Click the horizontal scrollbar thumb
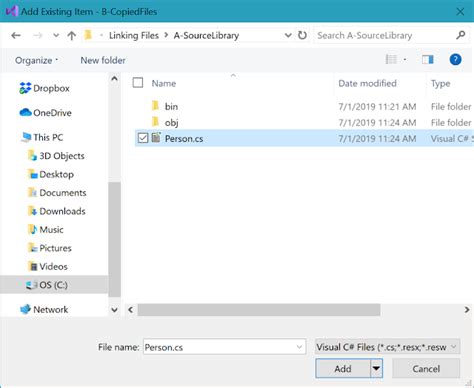Image resolution: width=474 pixels, height=388 pixels. pyautogui.click(x=259, y=310)
